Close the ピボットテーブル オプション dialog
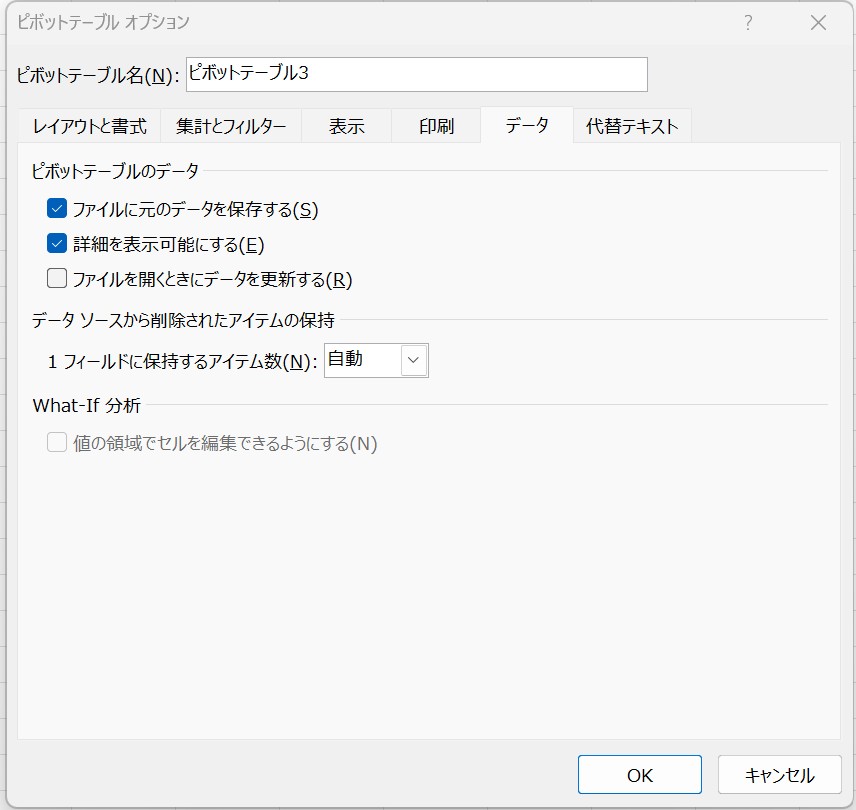Viewport: 856px width, 810px height. 818,23
